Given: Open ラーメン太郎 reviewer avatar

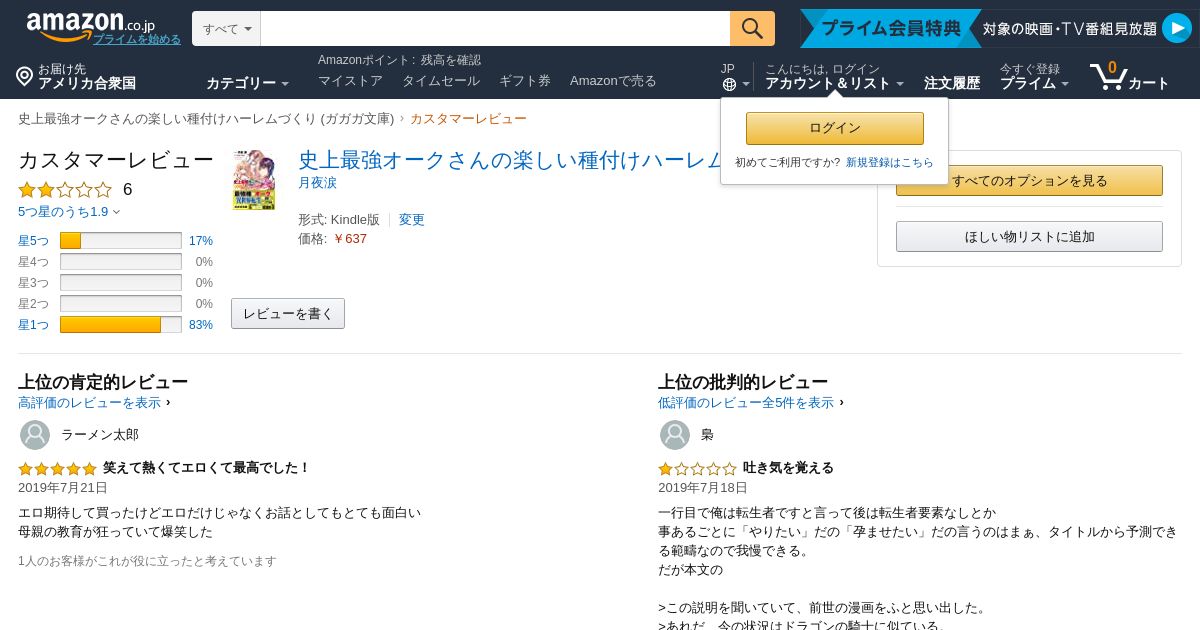Looking at the screenshot, I should [35, 435].
